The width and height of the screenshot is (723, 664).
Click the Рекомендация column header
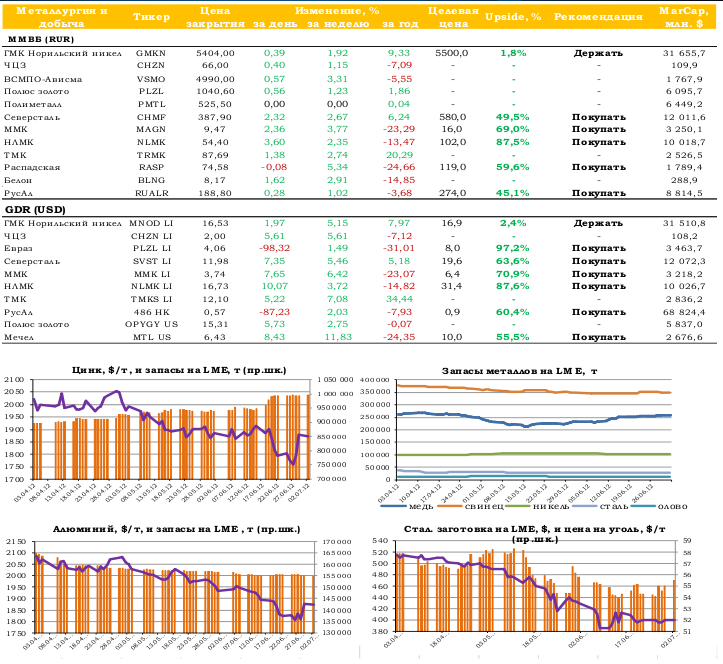click(x=598, y=17)
